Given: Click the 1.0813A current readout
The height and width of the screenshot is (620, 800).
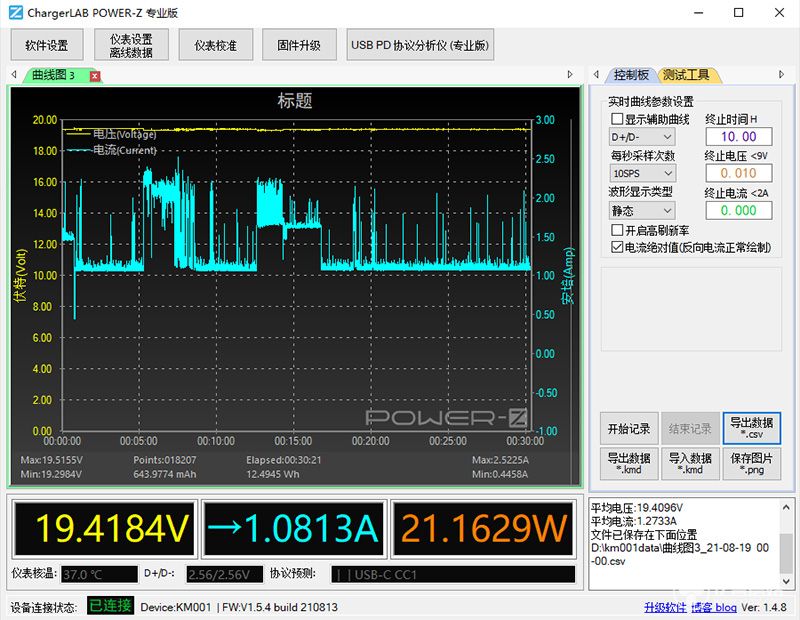Looking at the screenshot, I should (x=293, y=528).
